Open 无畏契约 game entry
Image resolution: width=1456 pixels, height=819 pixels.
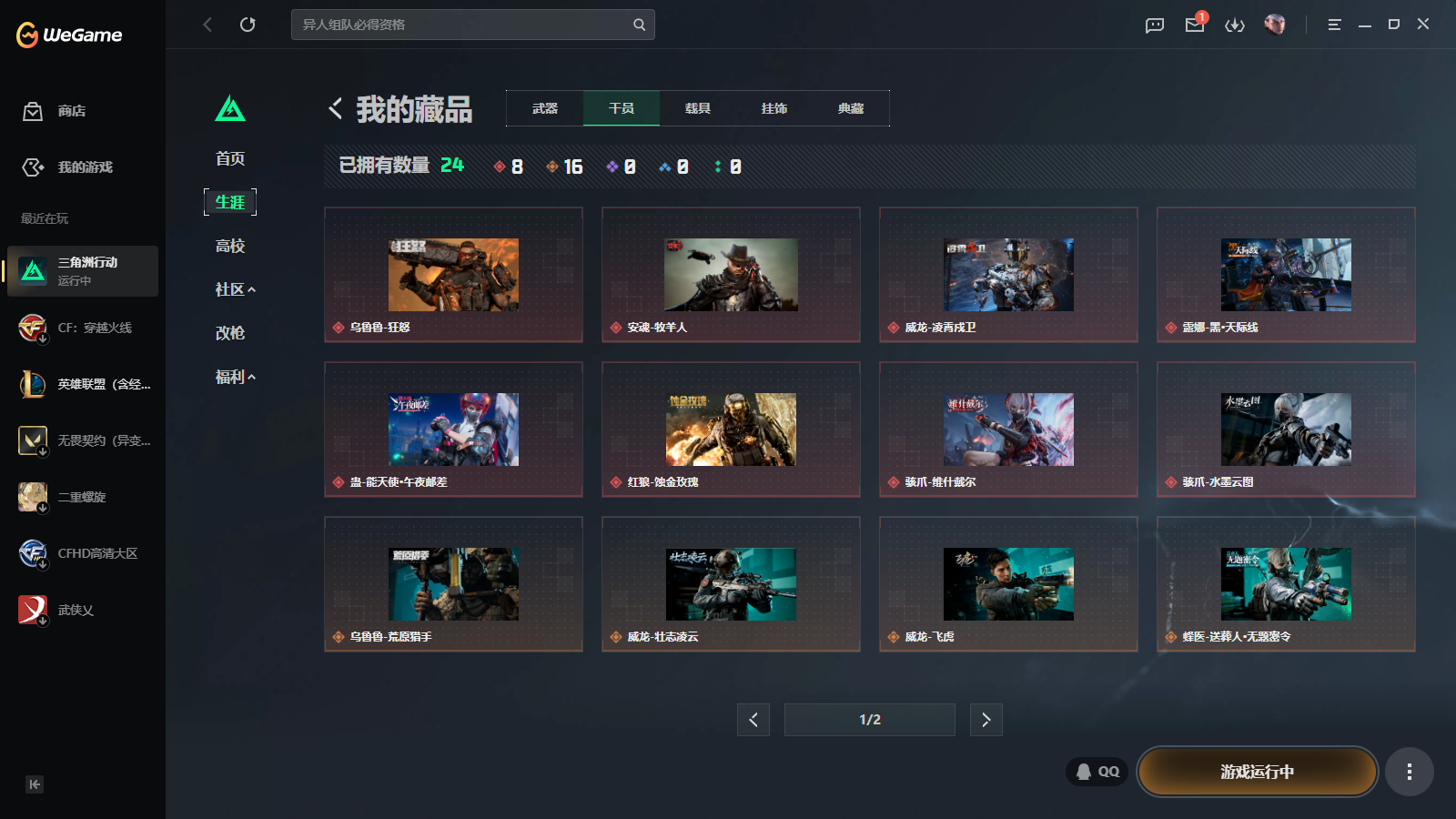83,440
